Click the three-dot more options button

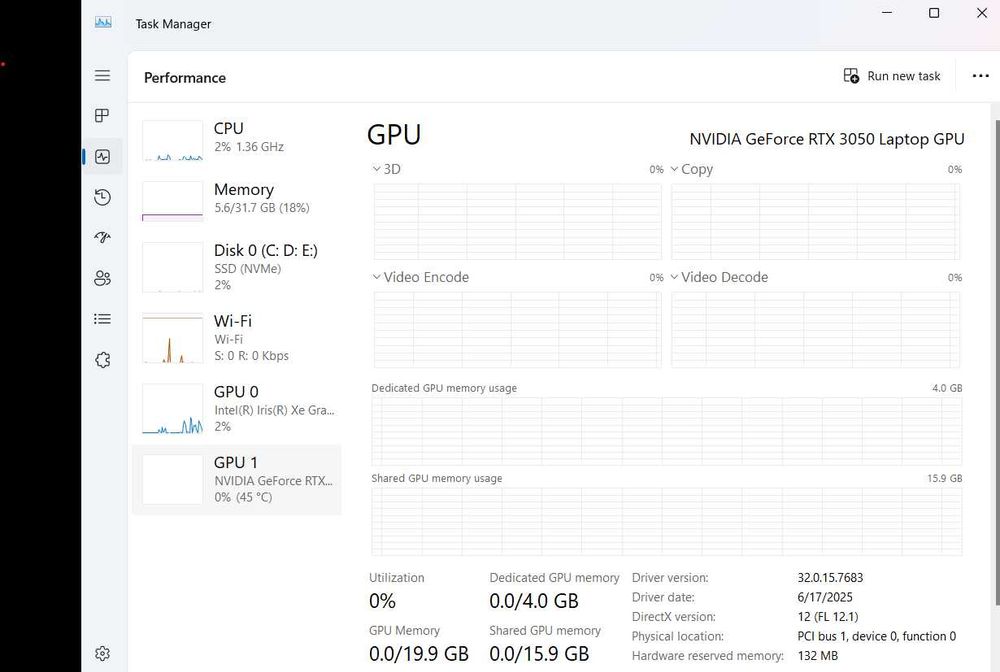click(x=980, y=76)
